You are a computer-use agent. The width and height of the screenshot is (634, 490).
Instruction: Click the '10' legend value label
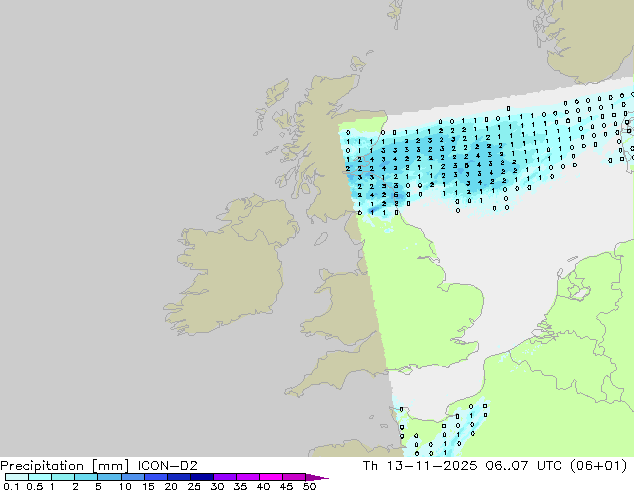point(125,486)
